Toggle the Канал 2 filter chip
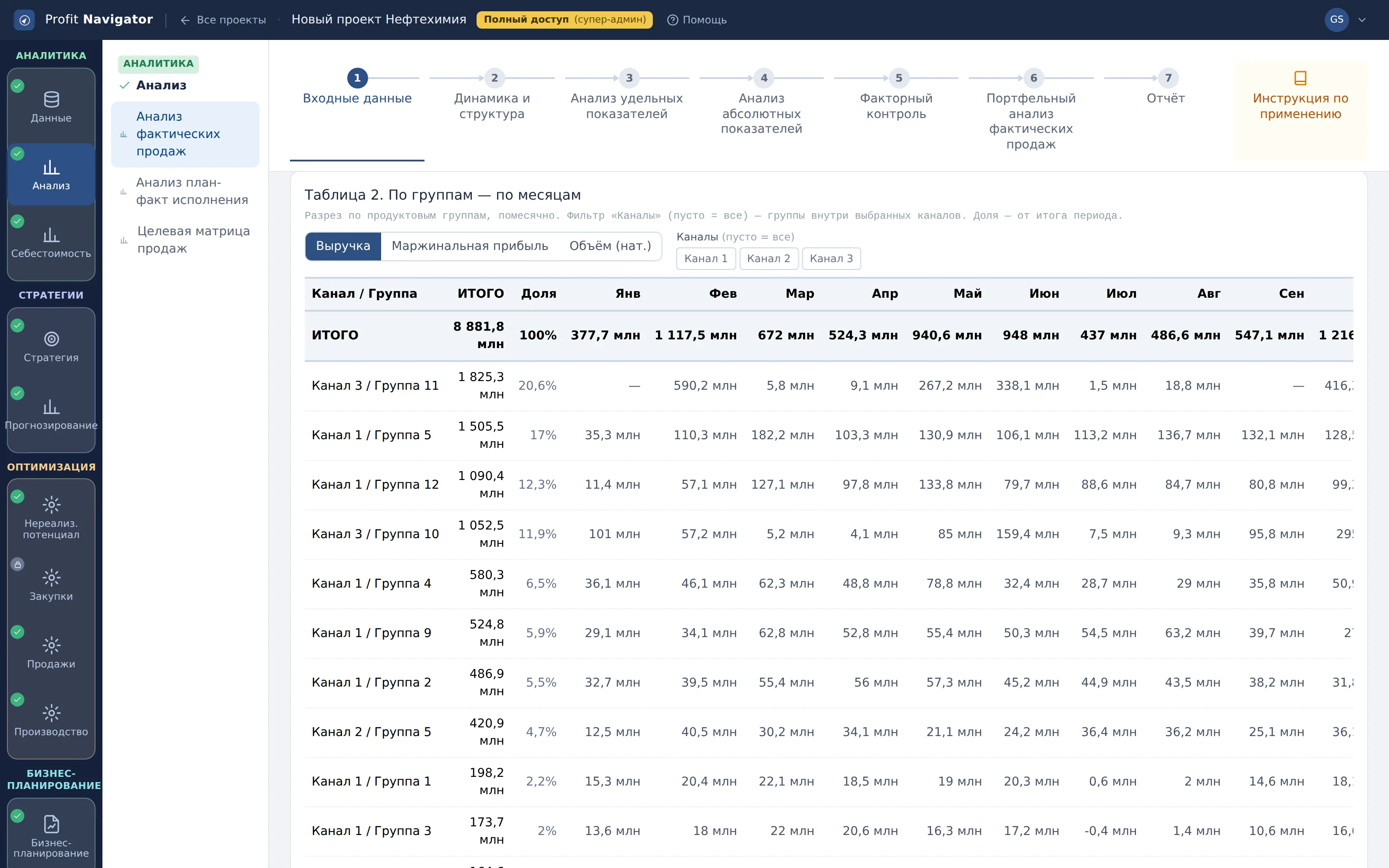 pyautogui.click(x=769, y=258)
